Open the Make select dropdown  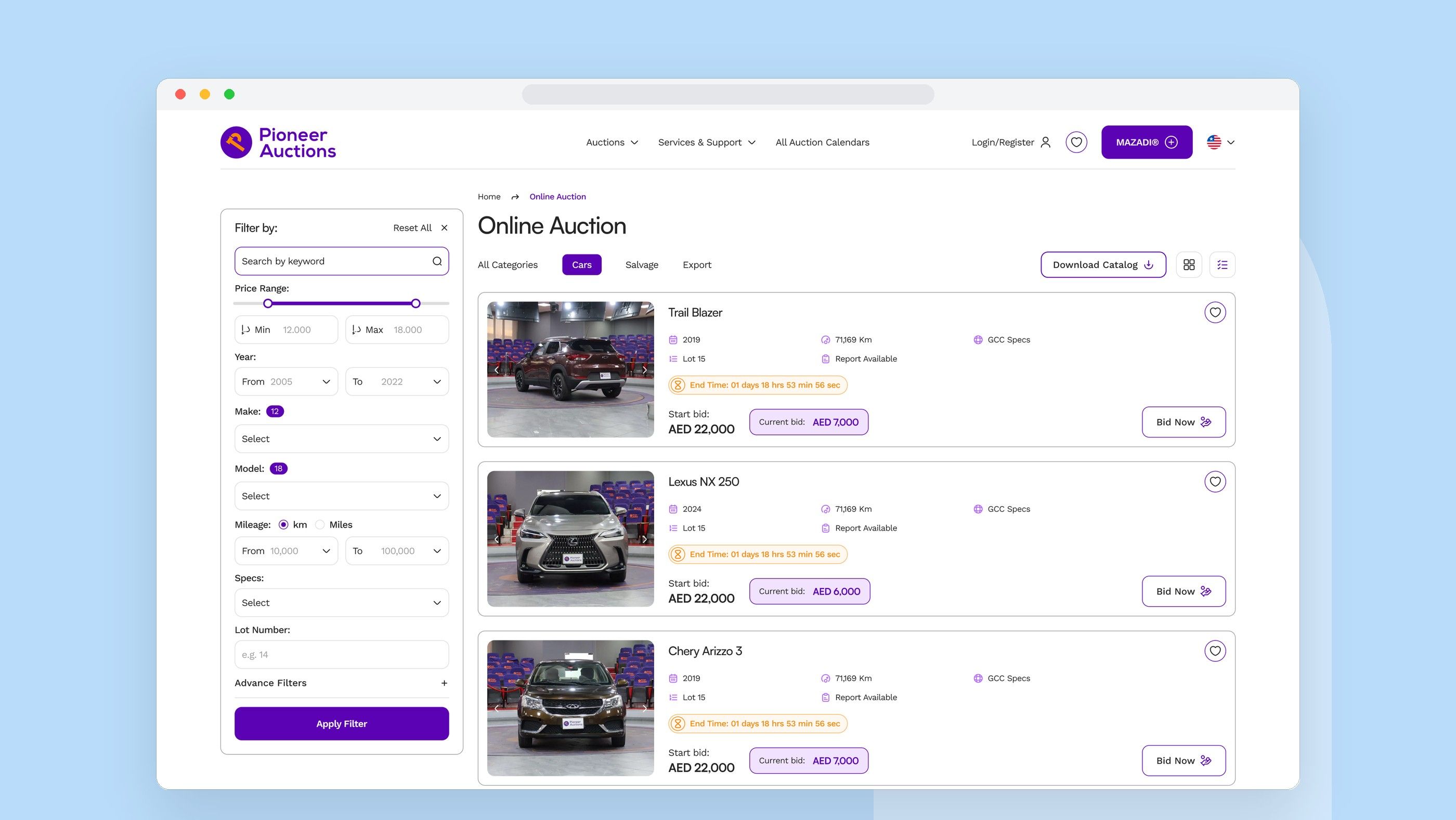[x=342, y=439]
